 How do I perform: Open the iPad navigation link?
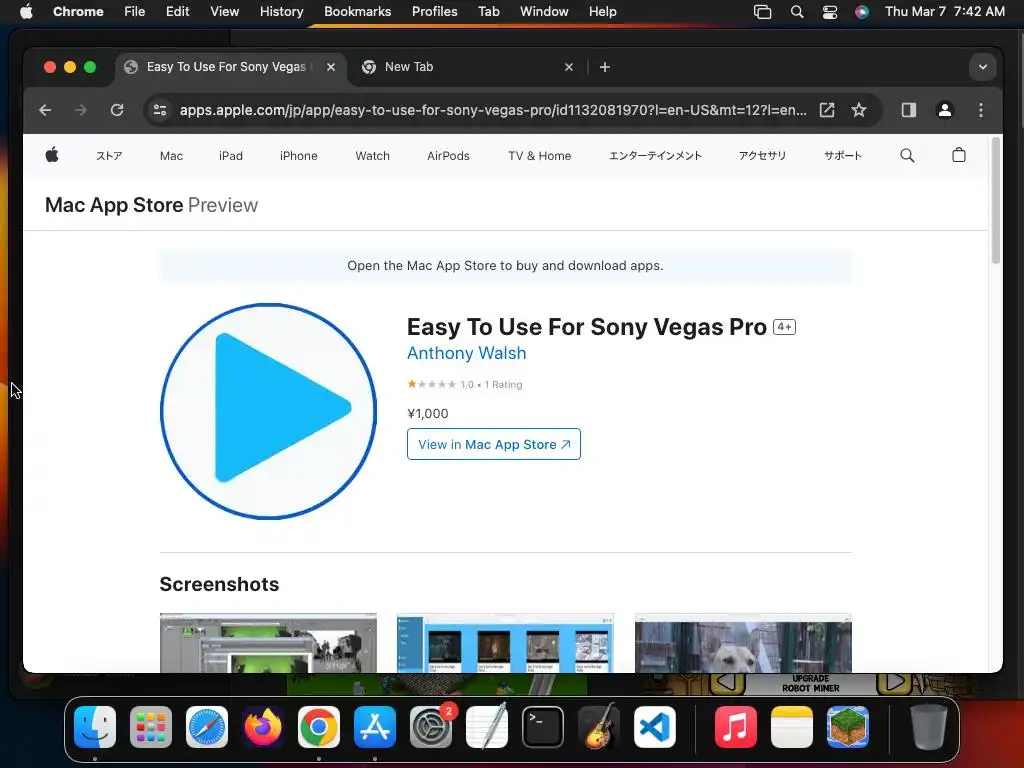pos(231,156)
